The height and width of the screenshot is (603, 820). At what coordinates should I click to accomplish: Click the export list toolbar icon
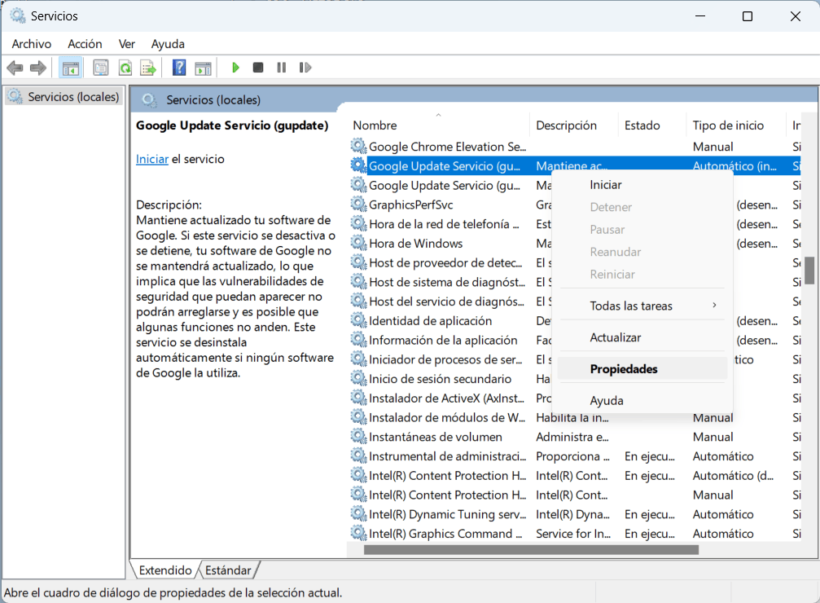148,68
